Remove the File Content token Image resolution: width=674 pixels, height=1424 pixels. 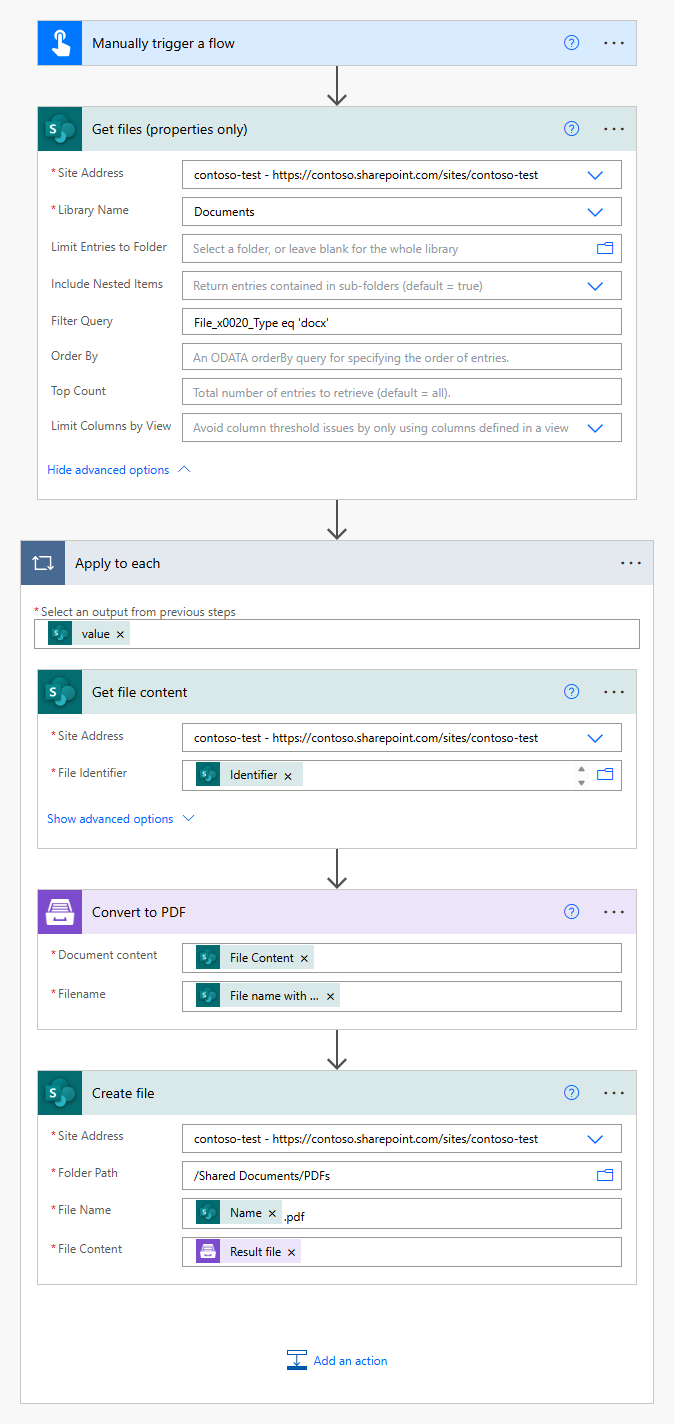coord(305,958)
